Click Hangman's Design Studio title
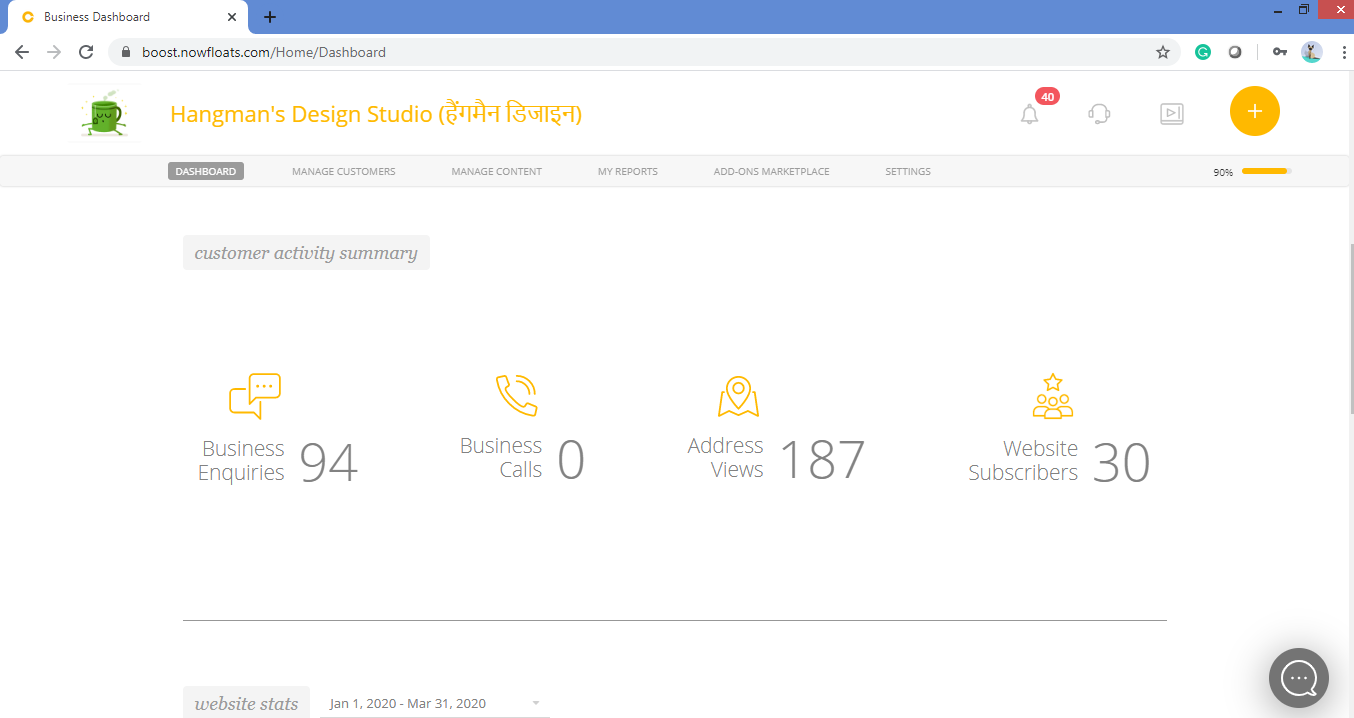Screen dimensions: 1354x718 (376, 114)
